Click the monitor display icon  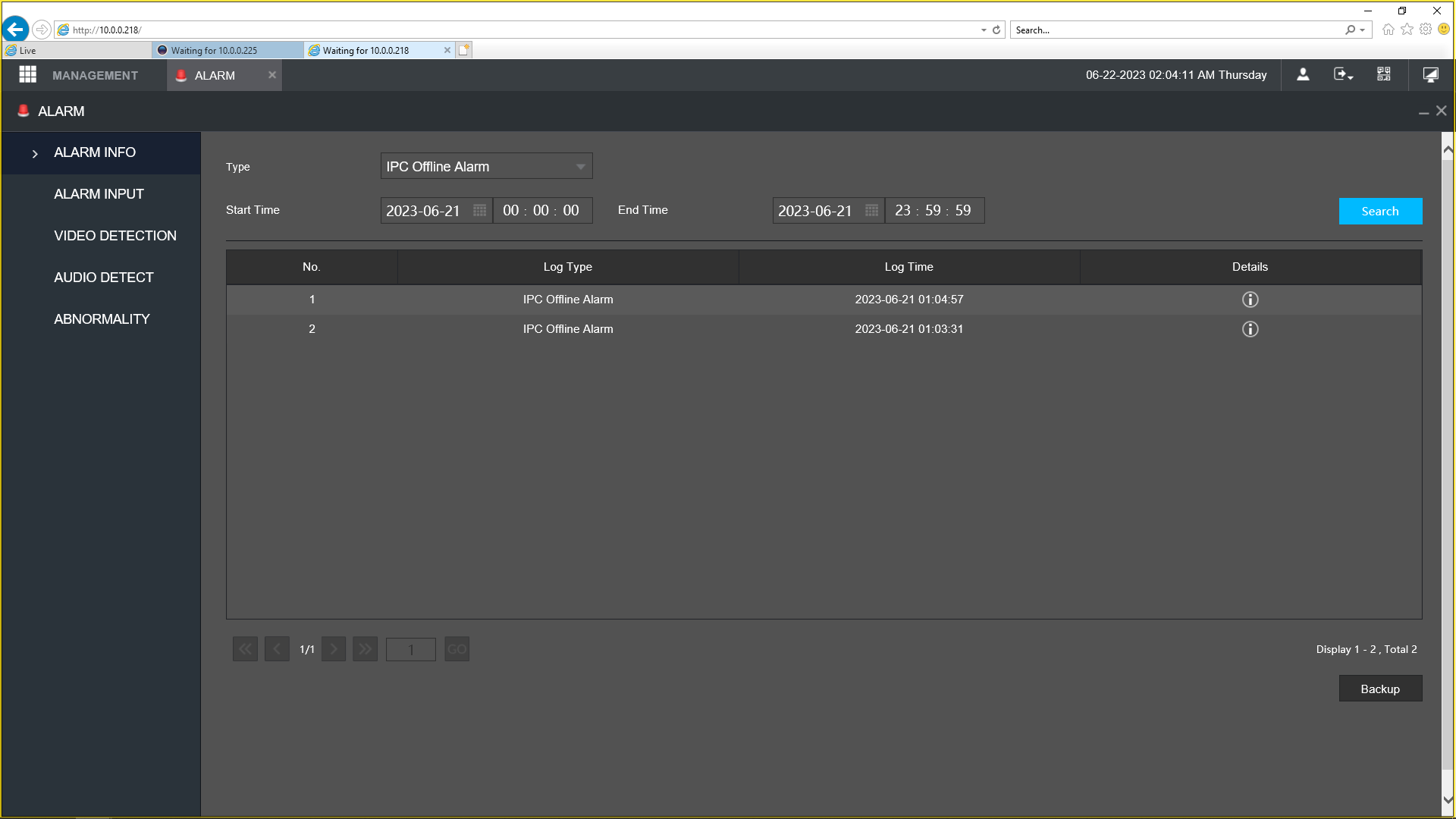(1430, 74)
